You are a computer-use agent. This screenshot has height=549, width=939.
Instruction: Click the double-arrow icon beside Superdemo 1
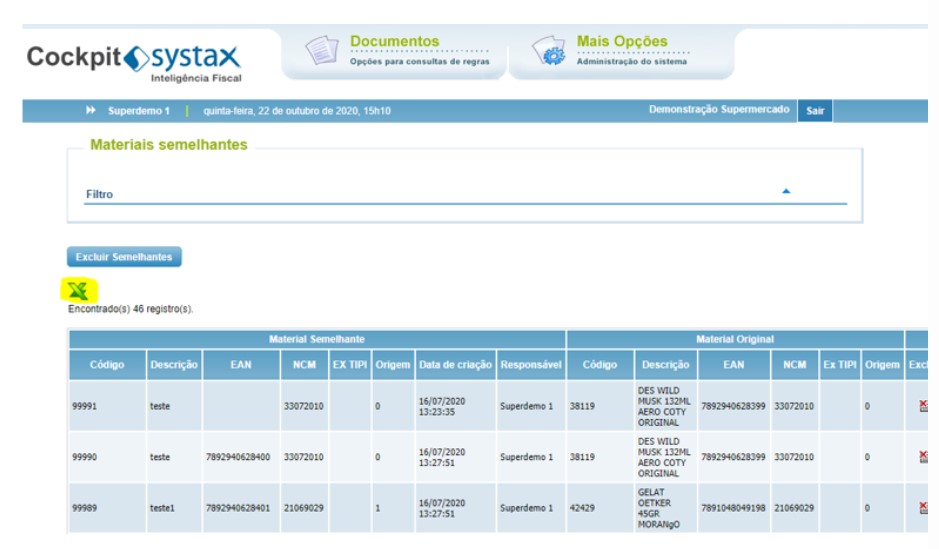click(90, 110)
